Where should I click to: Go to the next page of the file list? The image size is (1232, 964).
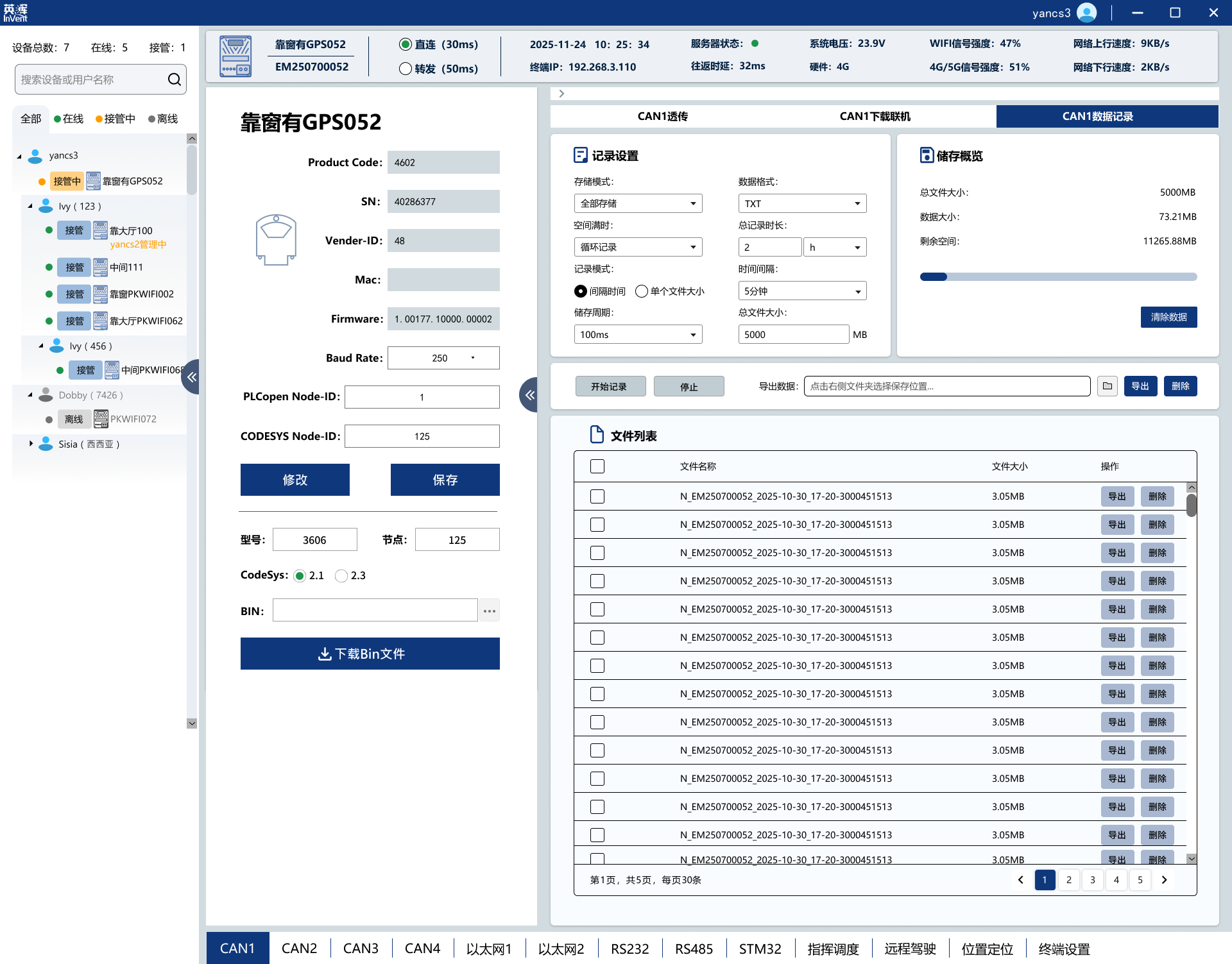[x=1164, y=880]
